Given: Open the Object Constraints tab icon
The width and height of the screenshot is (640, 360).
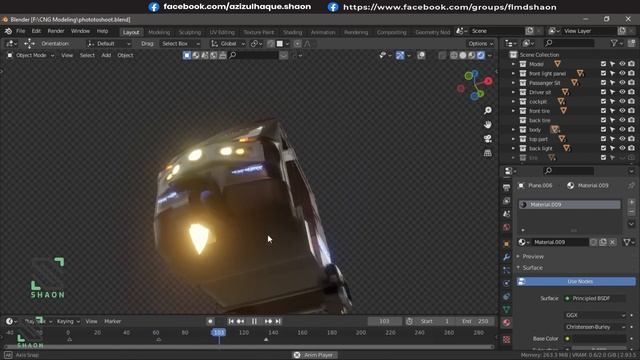Looking at the screenshot, I should [507, 296].
